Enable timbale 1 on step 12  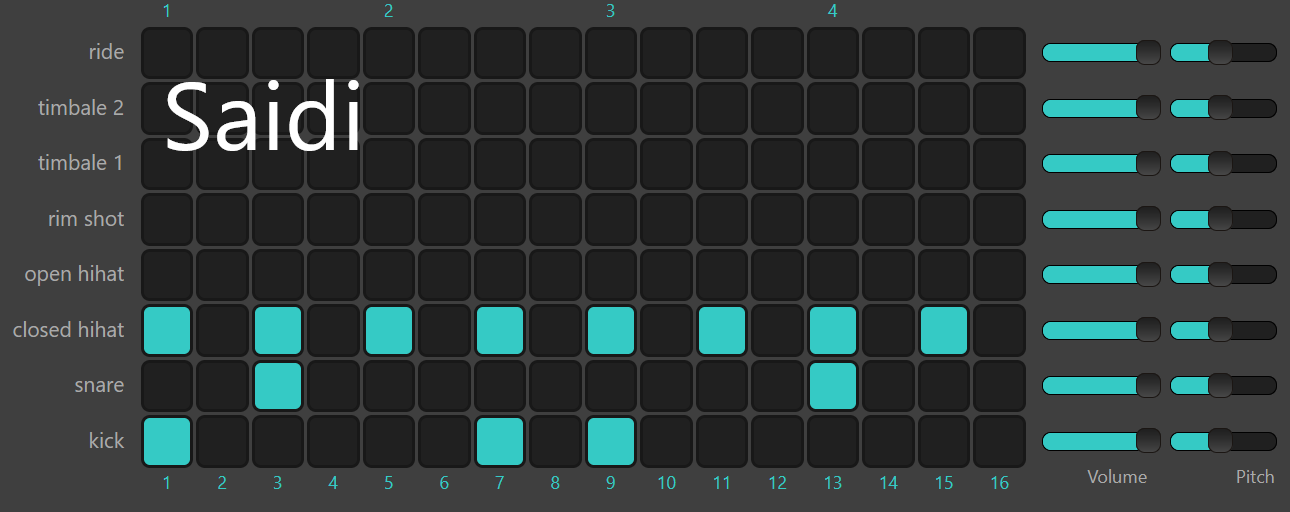point(777,164)
